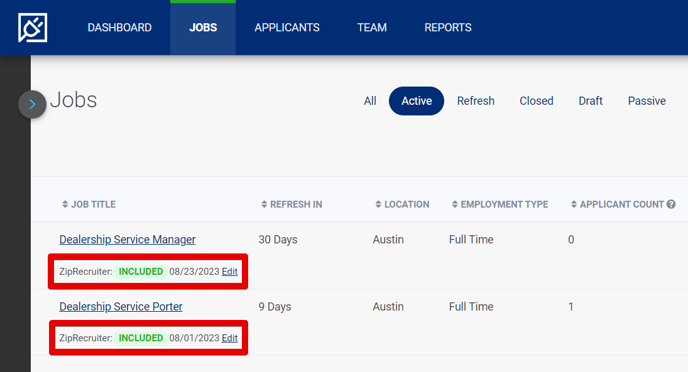
Task: Open the help icon beside Applicant Count
Action: tap(671, 204)
